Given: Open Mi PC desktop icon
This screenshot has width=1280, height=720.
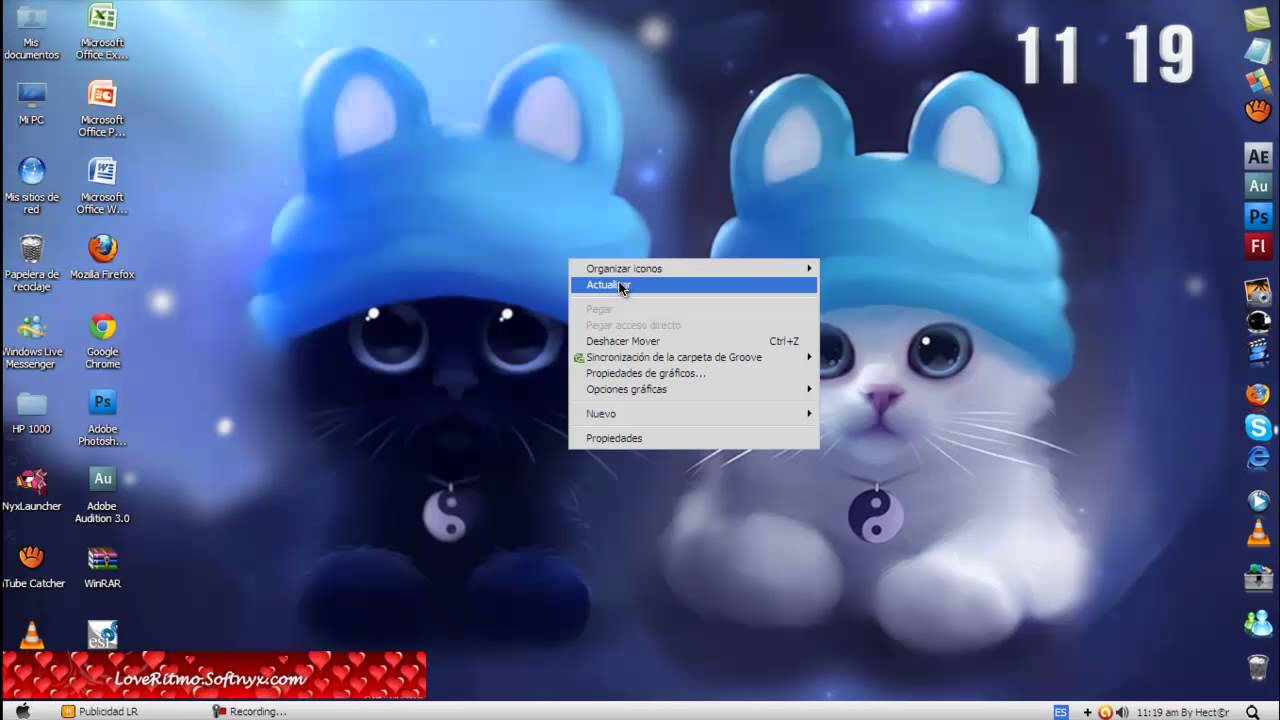Looking at the screenshot, I should click(32, 104).
